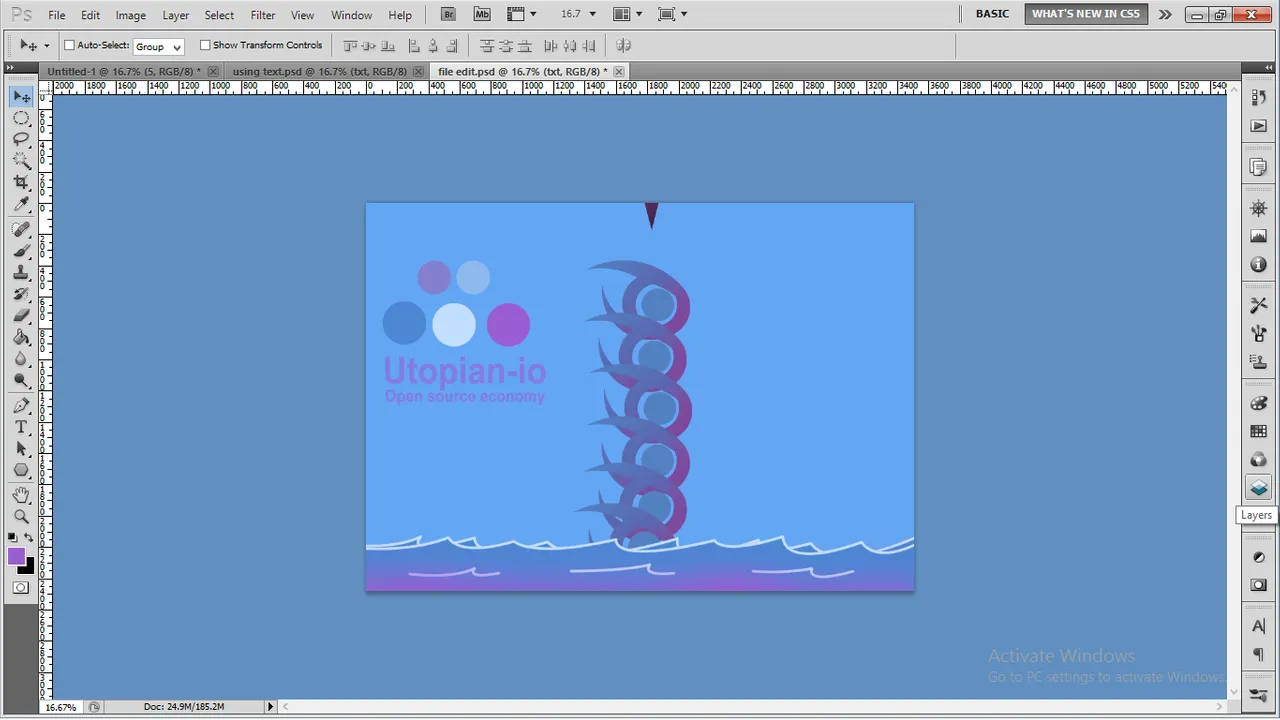Open the Paragraph panel icon
The image size is (1280, 720).
(x=1258, y=654)
